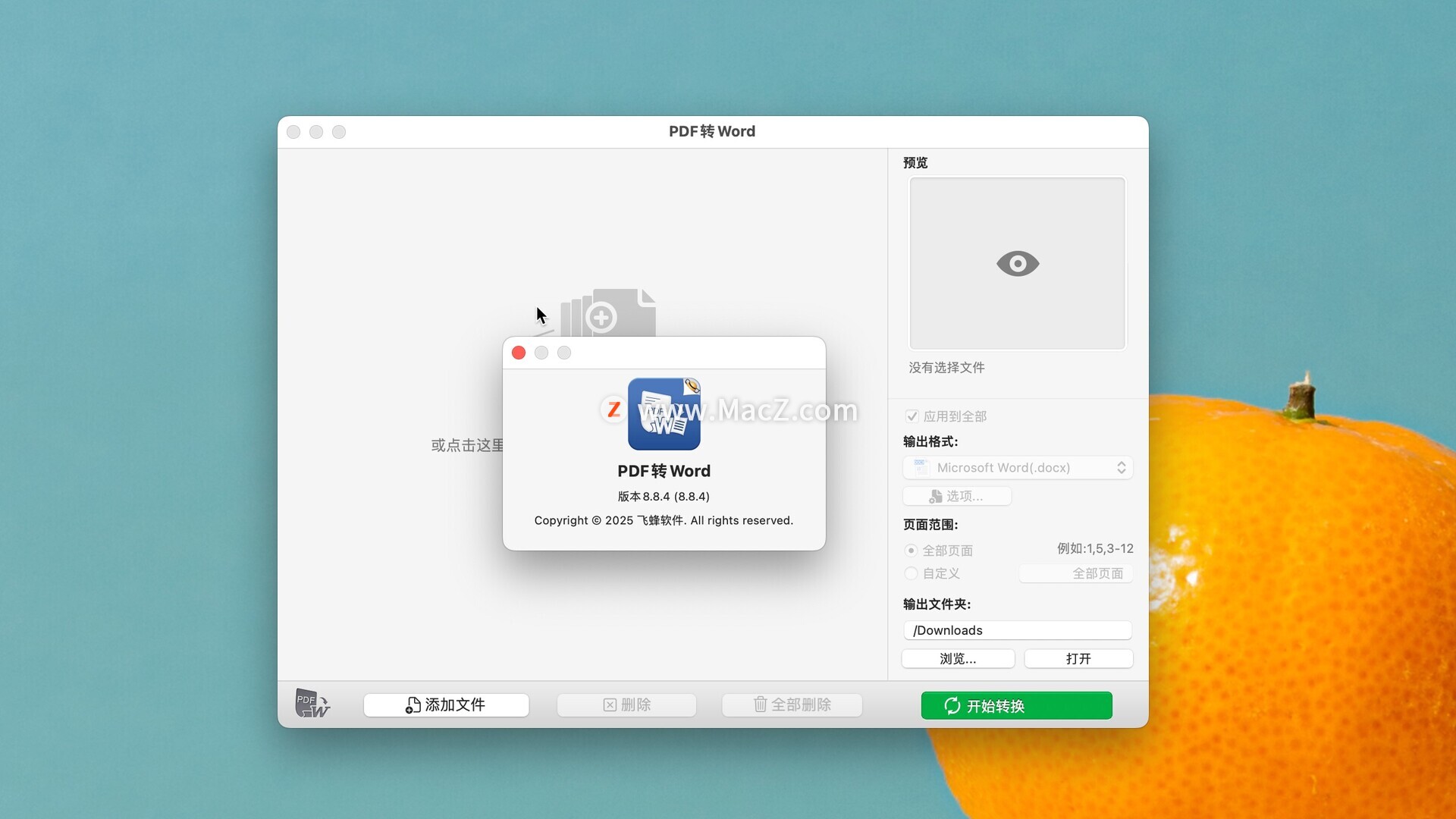This screenshot has height=819, width=1456.
Task: Click the PDF转Word title in About dialog
Action: click(x=664, y=471)
